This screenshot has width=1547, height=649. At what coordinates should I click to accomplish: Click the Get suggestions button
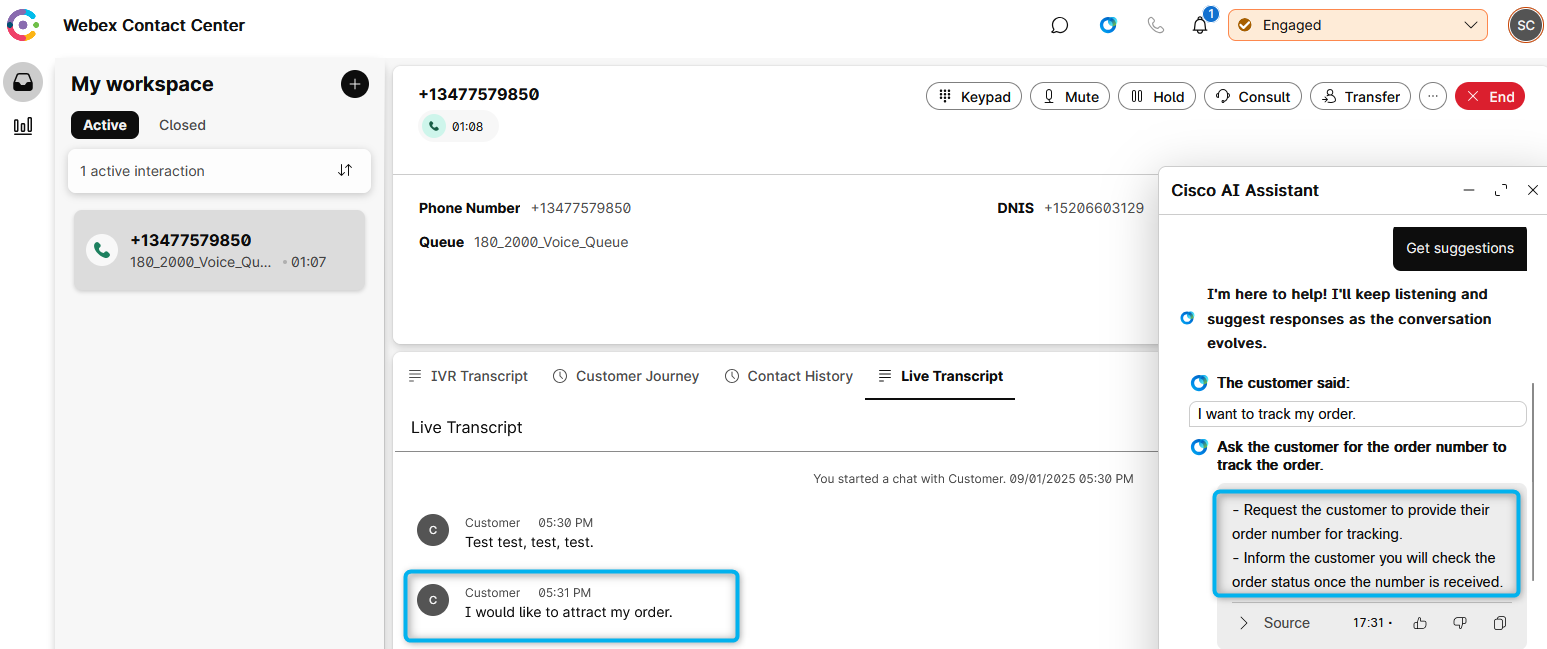pos(1459,248)
